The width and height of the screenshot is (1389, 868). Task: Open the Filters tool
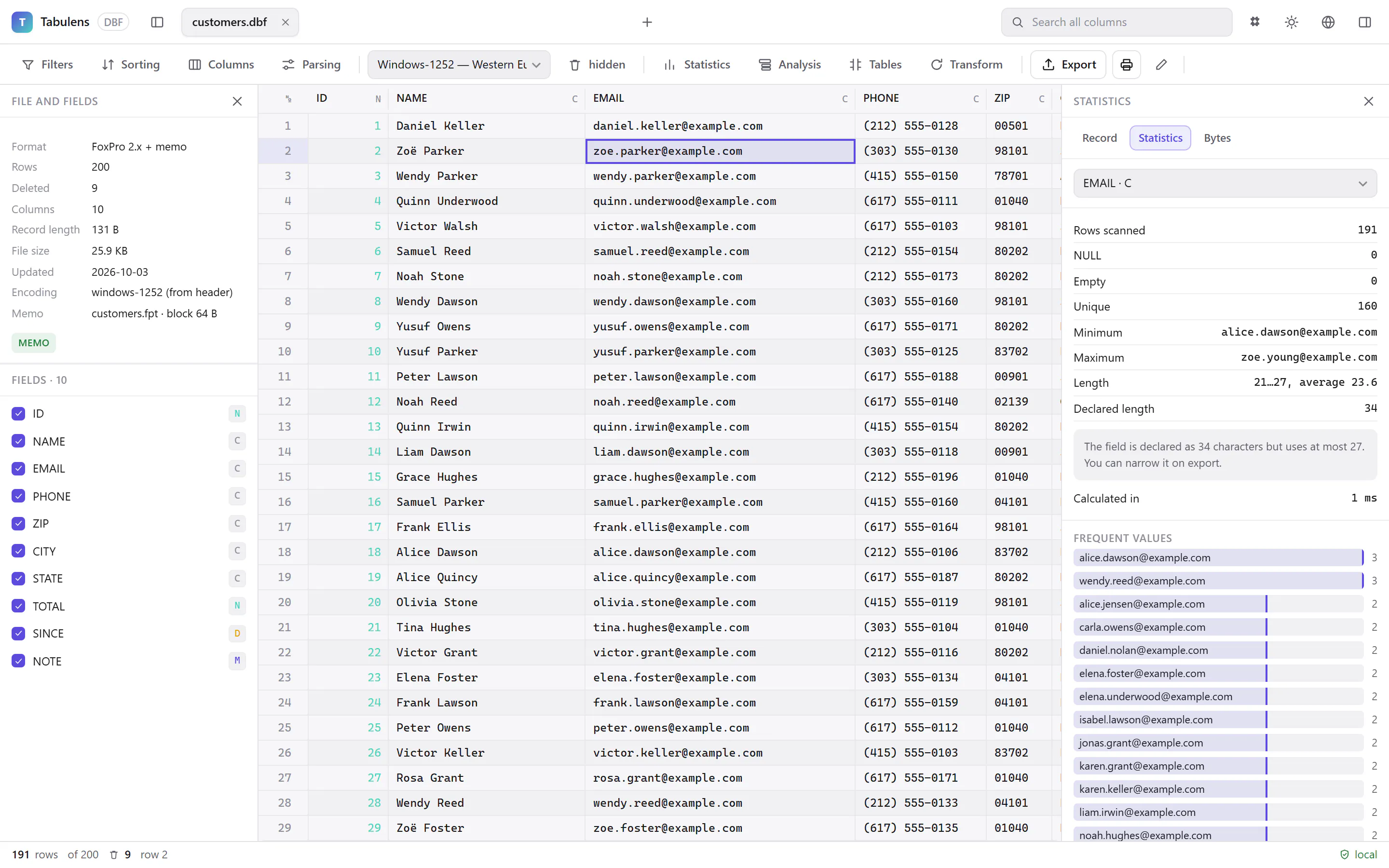[x=48, y=64]
